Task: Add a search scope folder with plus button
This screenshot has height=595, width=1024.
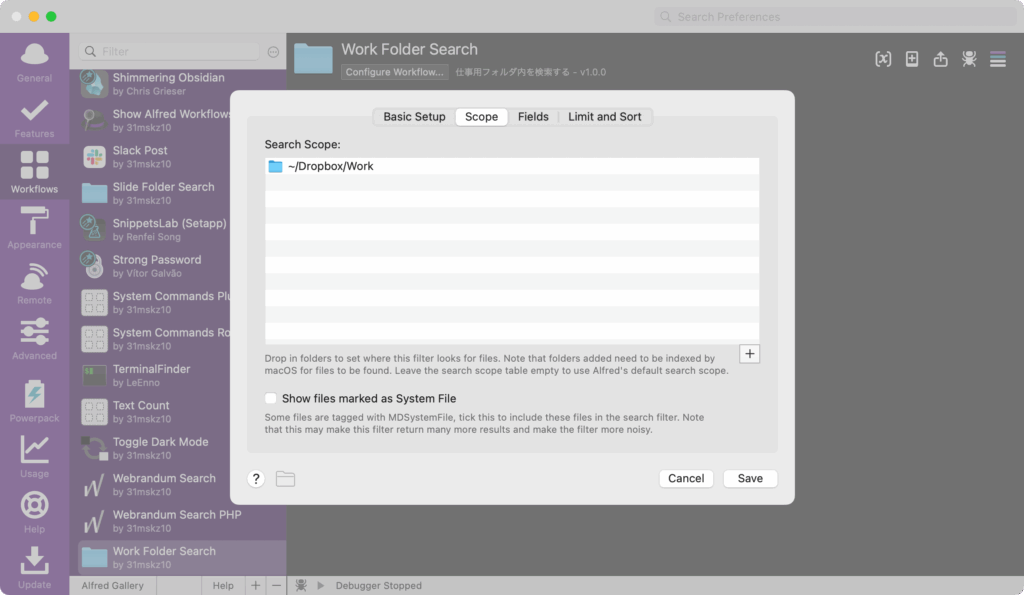Action: coord(750,353)
